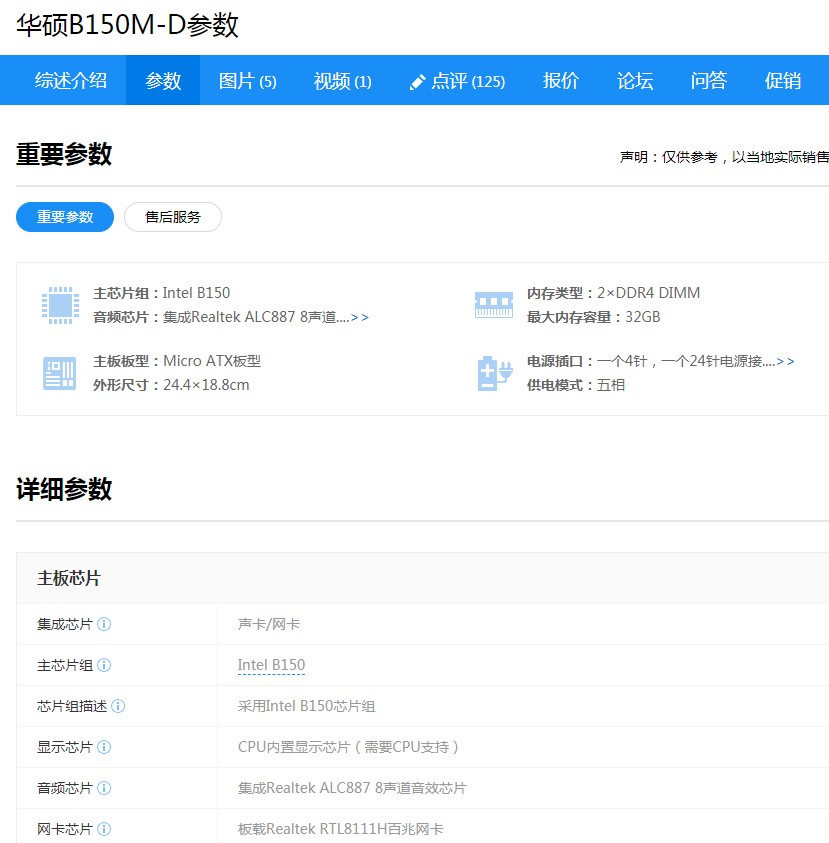Click the chipset icon beside 主芯片组

(60, 305)
